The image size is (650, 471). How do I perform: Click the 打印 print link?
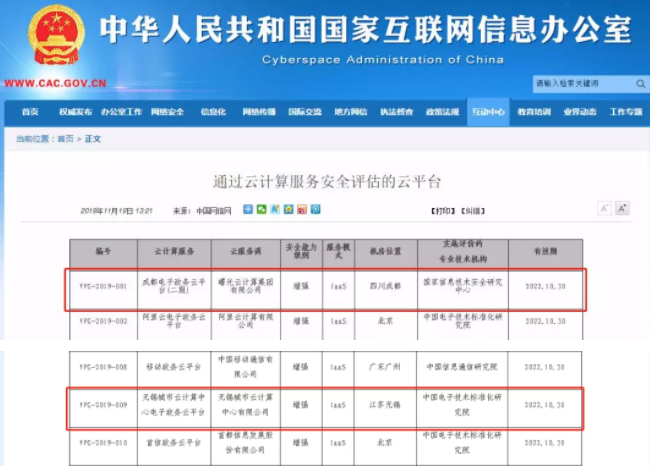(442, 211)
